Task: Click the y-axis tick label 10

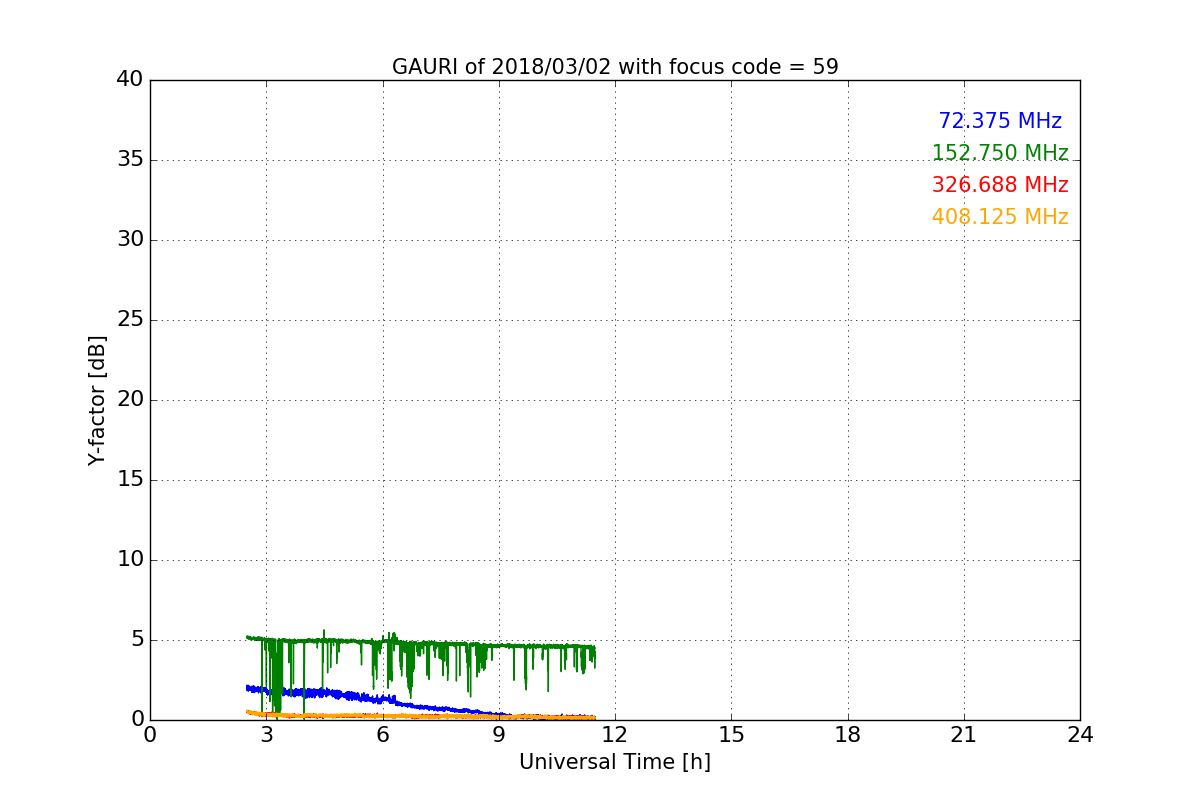Action: tap(130, 560)
